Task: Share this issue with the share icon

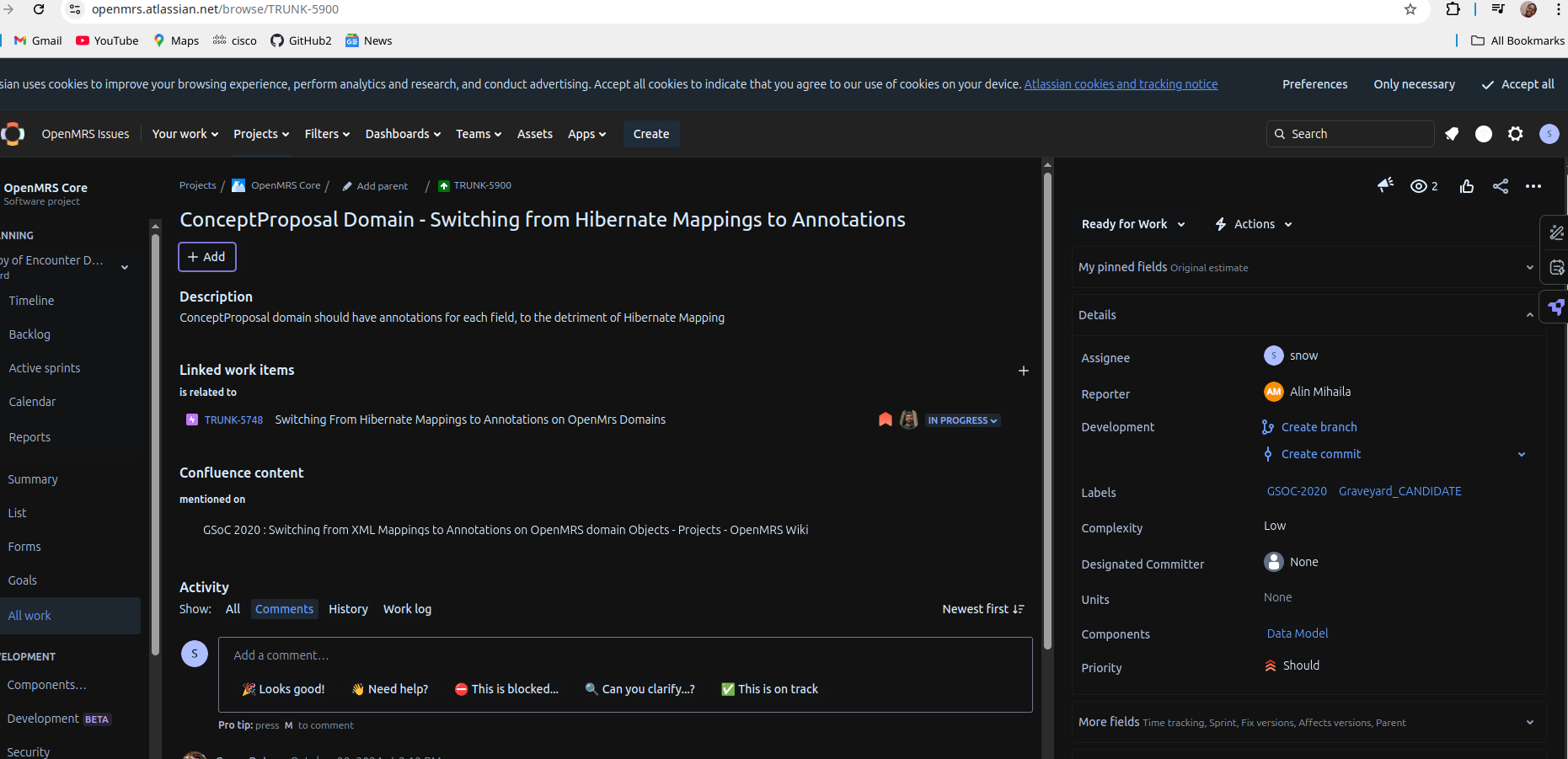Action: point(1501,186)
